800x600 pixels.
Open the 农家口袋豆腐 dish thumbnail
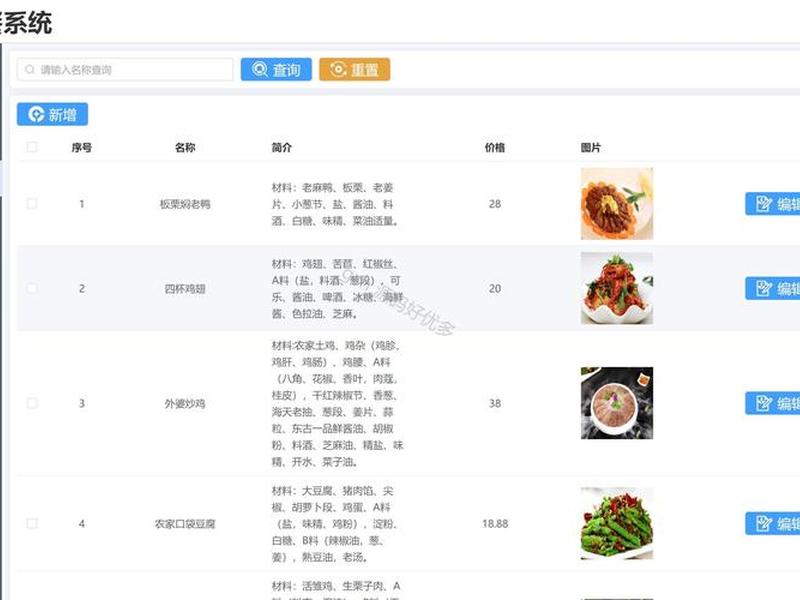(x=617, y=523)
